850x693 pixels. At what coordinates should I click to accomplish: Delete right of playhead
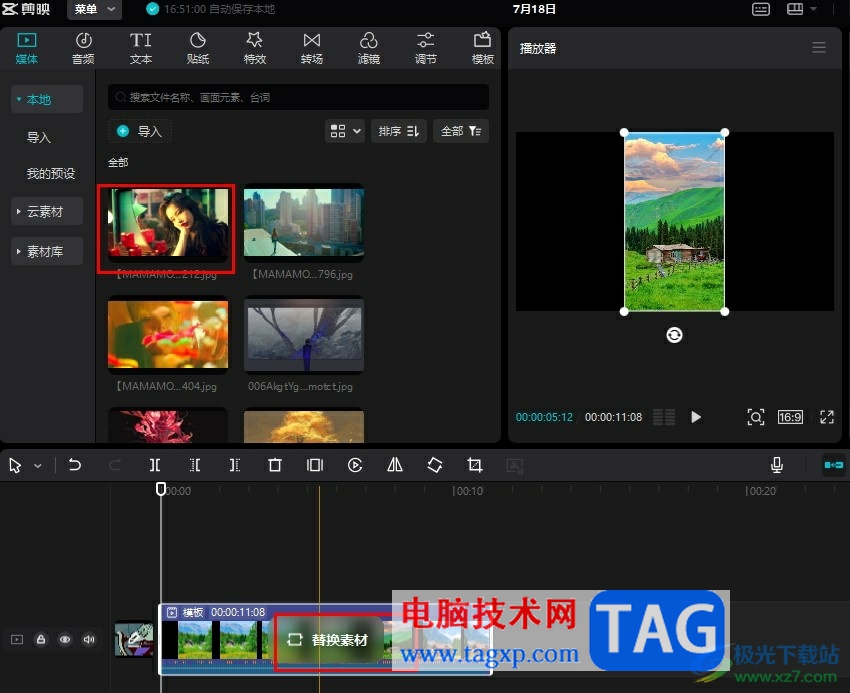pyautogui.click(x=235, y=465)
